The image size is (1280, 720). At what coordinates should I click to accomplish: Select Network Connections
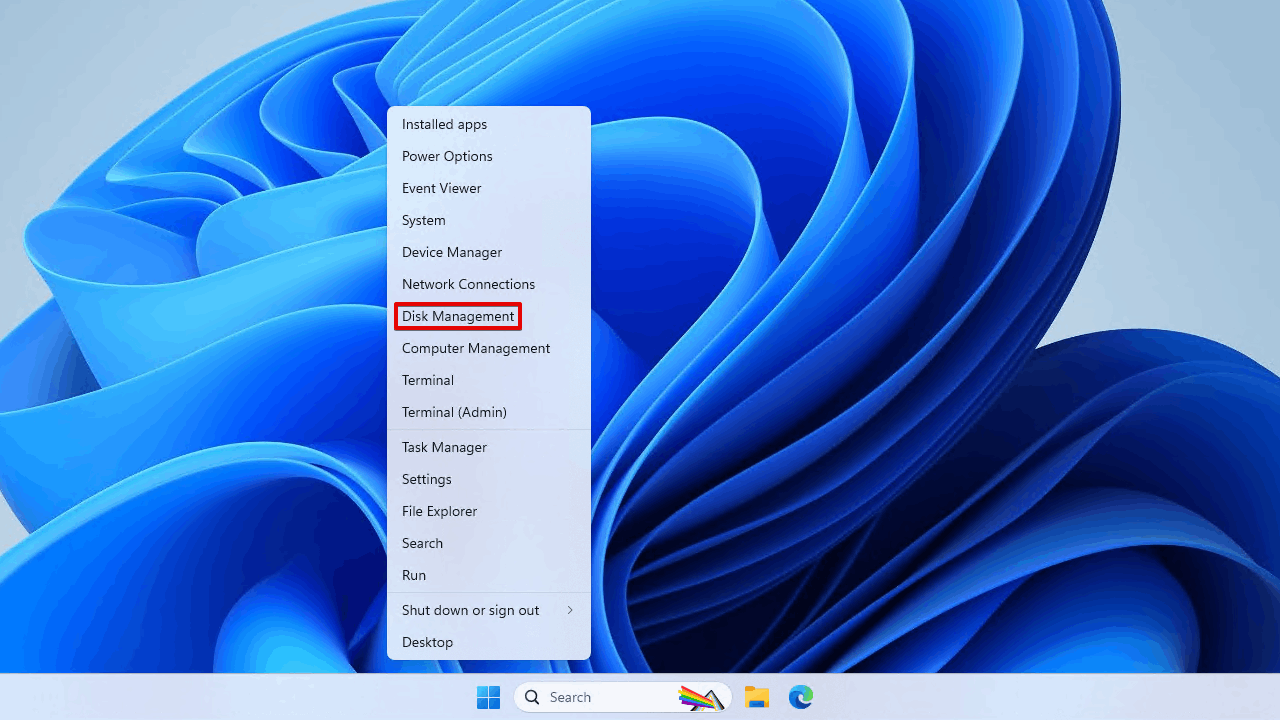[468, 284]
